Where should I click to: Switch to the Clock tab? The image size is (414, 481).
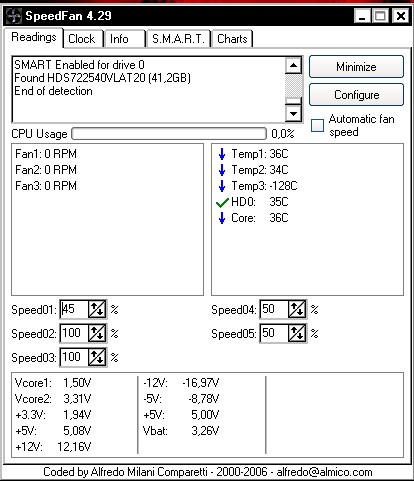(x=82, y=39)
